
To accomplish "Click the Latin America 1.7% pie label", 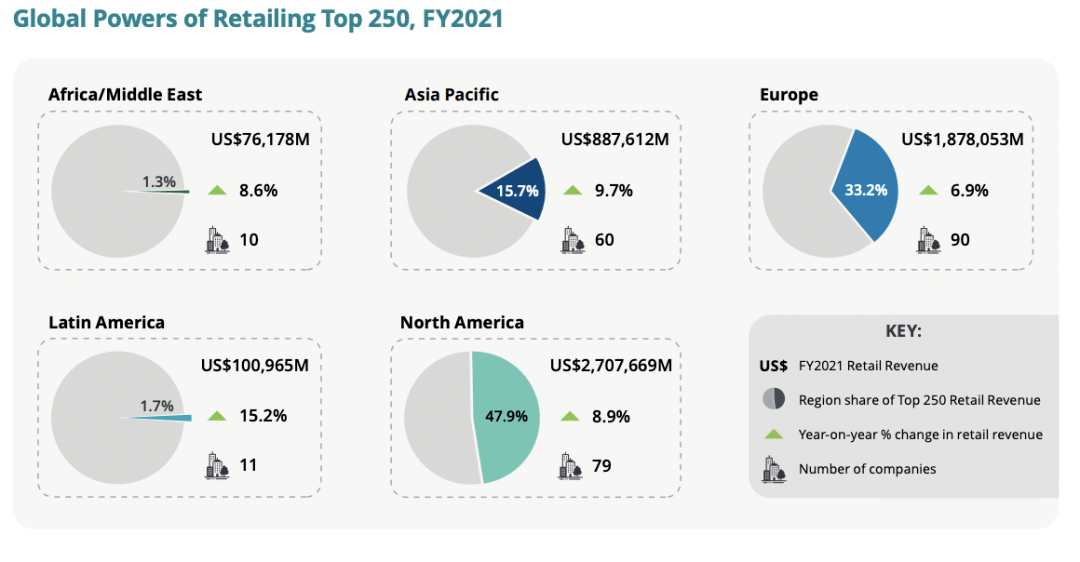I will tap(157, 406).
